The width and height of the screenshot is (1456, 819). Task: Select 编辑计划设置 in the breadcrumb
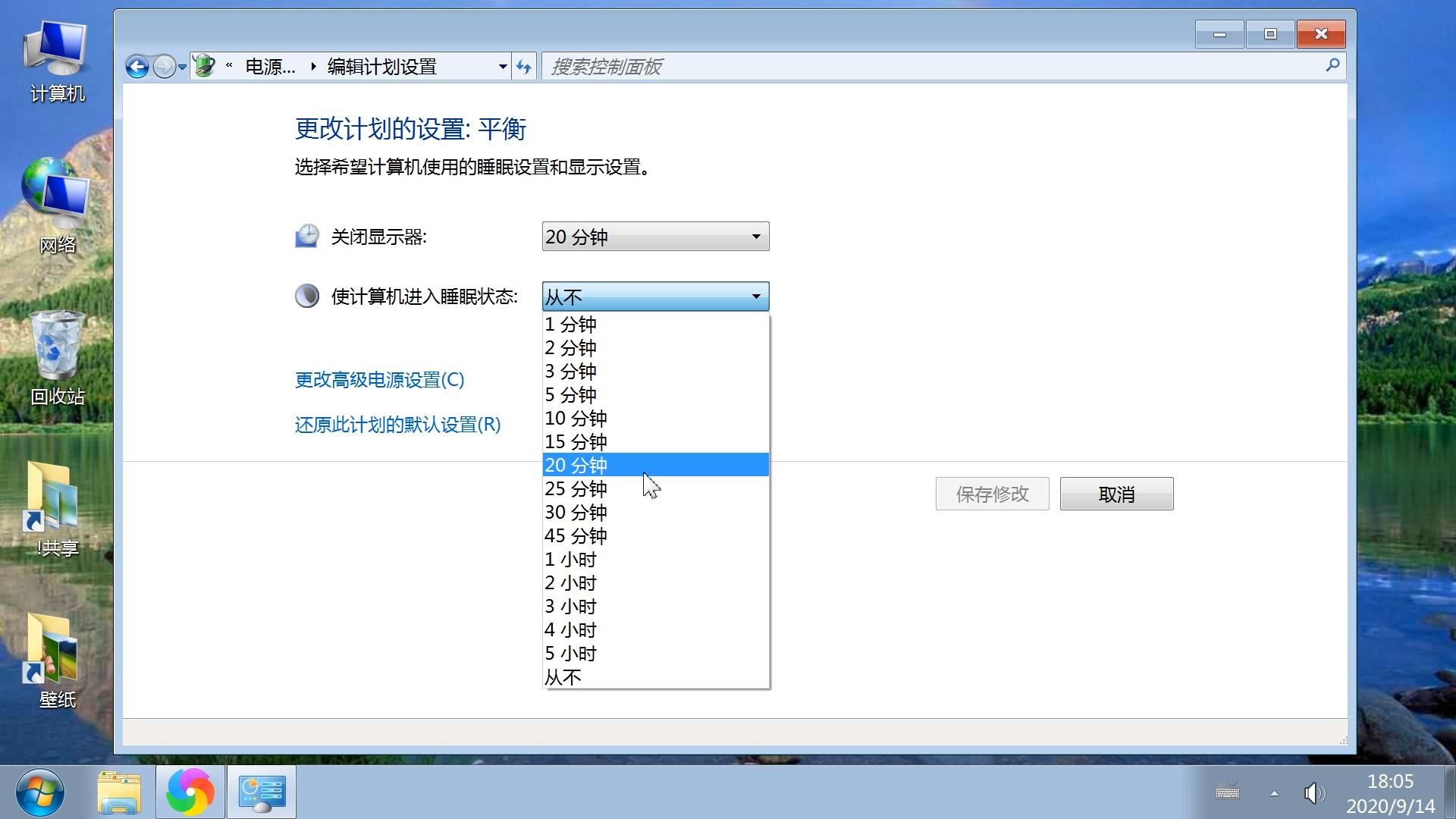coord(381,66)
